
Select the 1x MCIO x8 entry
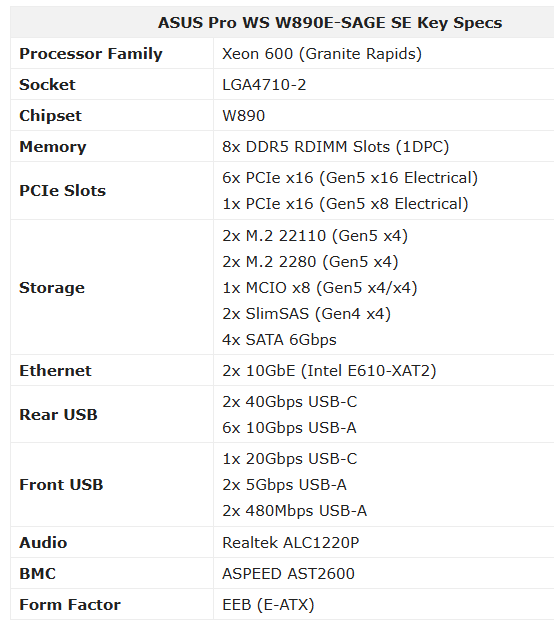320,288
